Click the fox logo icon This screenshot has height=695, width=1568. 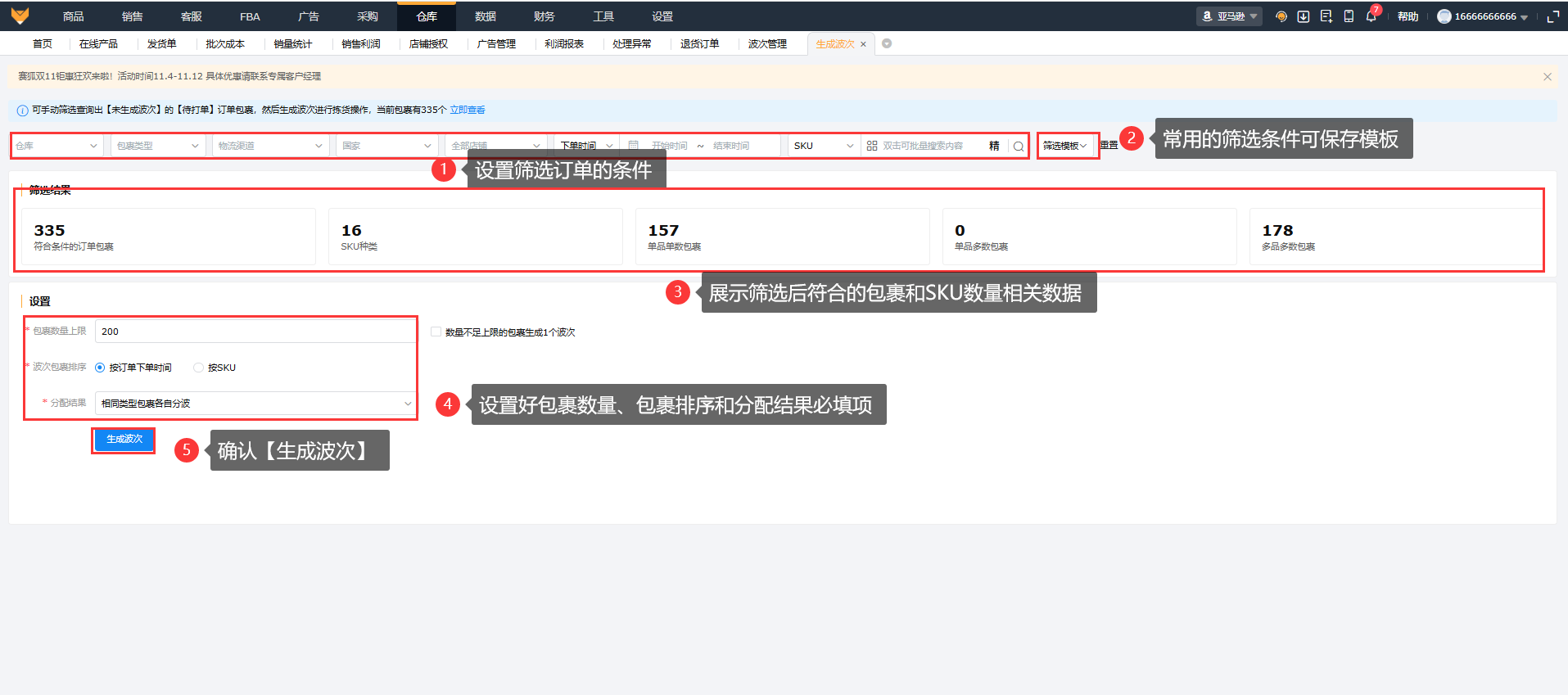tap(20, 16)
